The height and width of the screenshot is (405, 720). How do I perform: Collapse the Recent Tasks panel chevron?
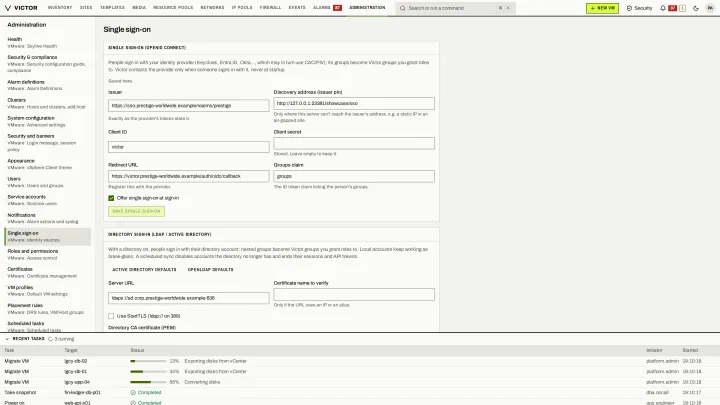7,339
